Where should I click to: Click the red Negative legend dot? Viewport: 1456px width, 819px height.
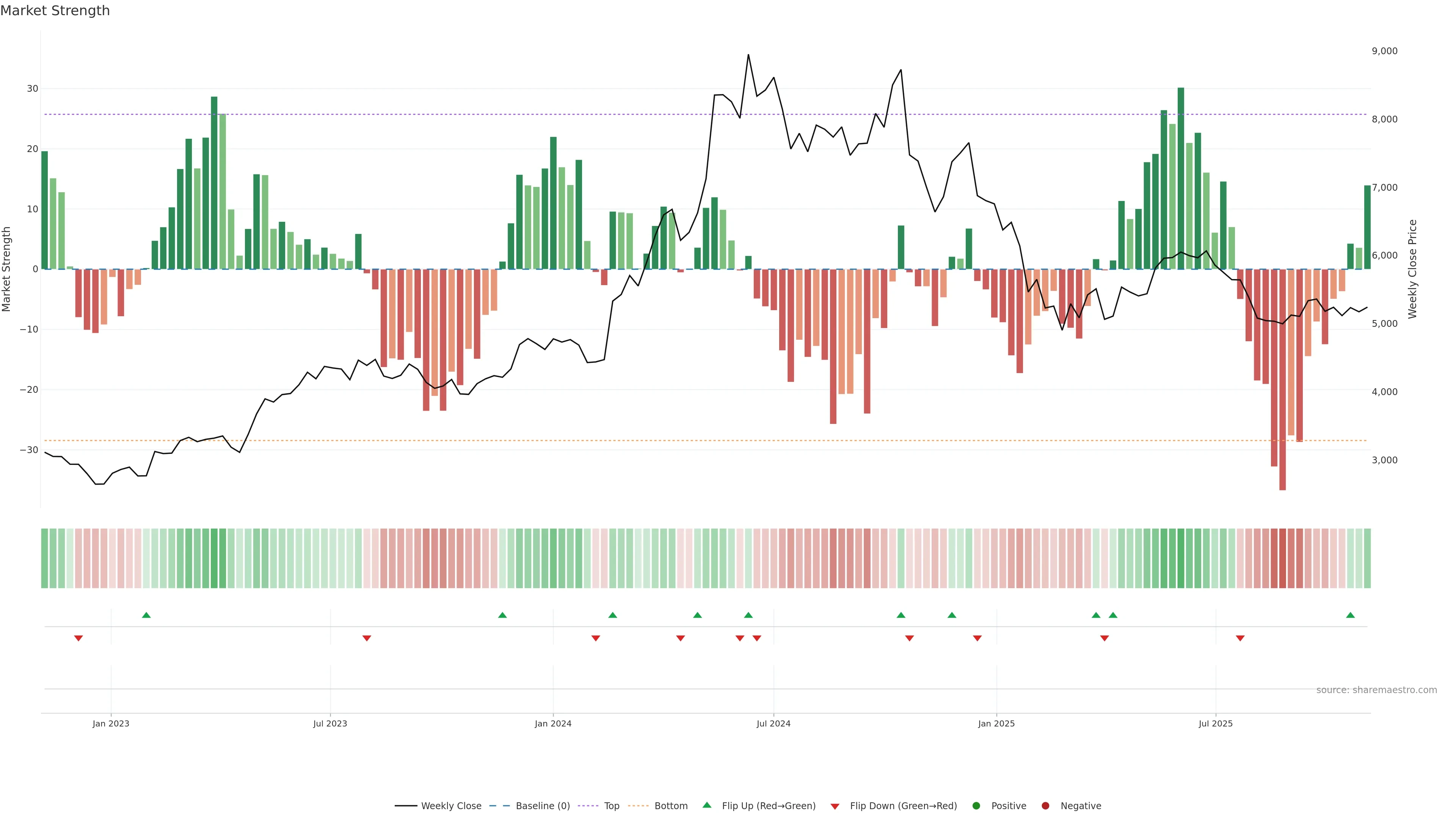(x=1045, y=806)
